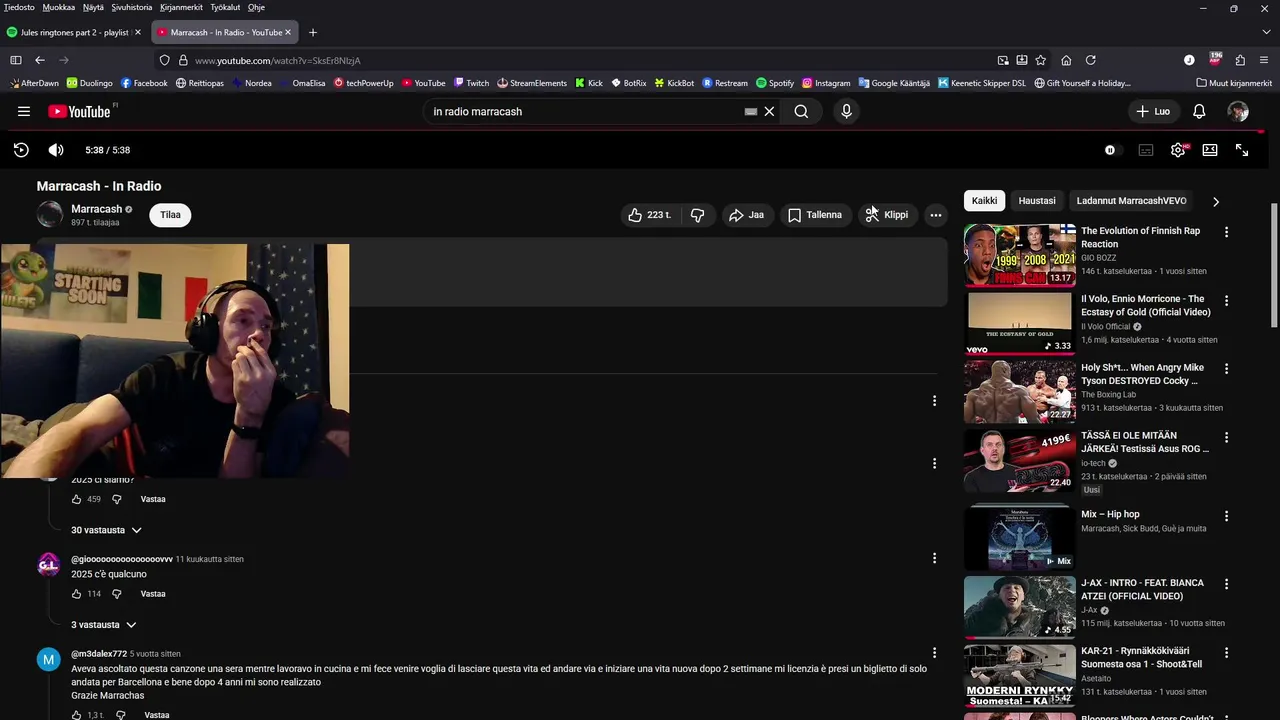Open the Työkalut menu in Firefox

(x=225, y=7)
